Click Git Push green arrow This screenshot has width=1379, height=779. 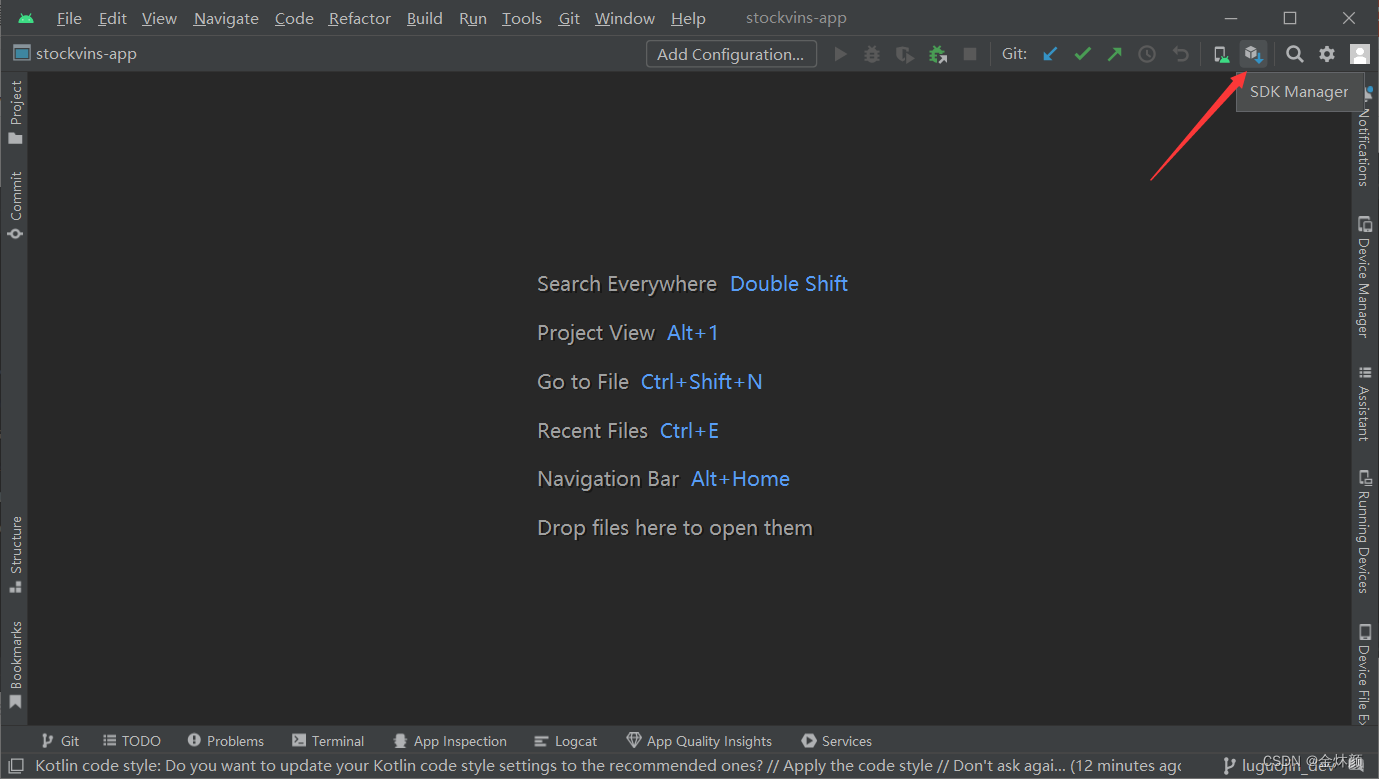pos(1114,54)
